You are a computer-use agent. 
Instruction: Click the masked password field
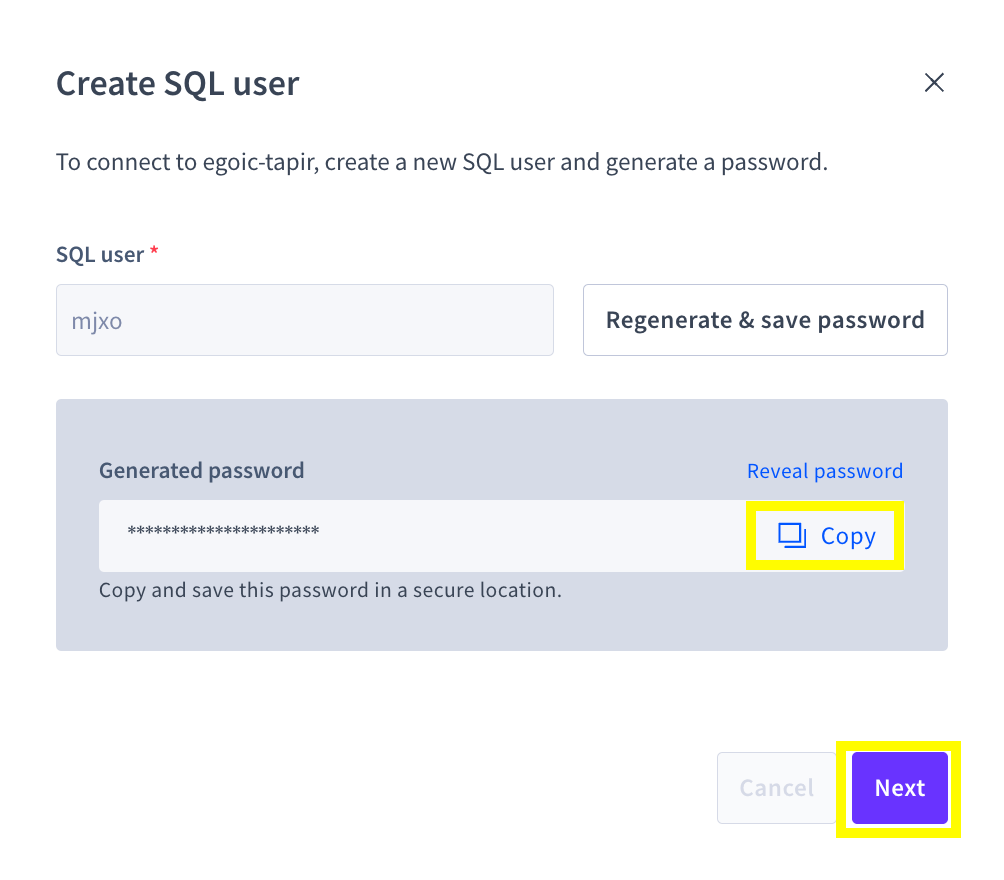(x=422, y=536)
